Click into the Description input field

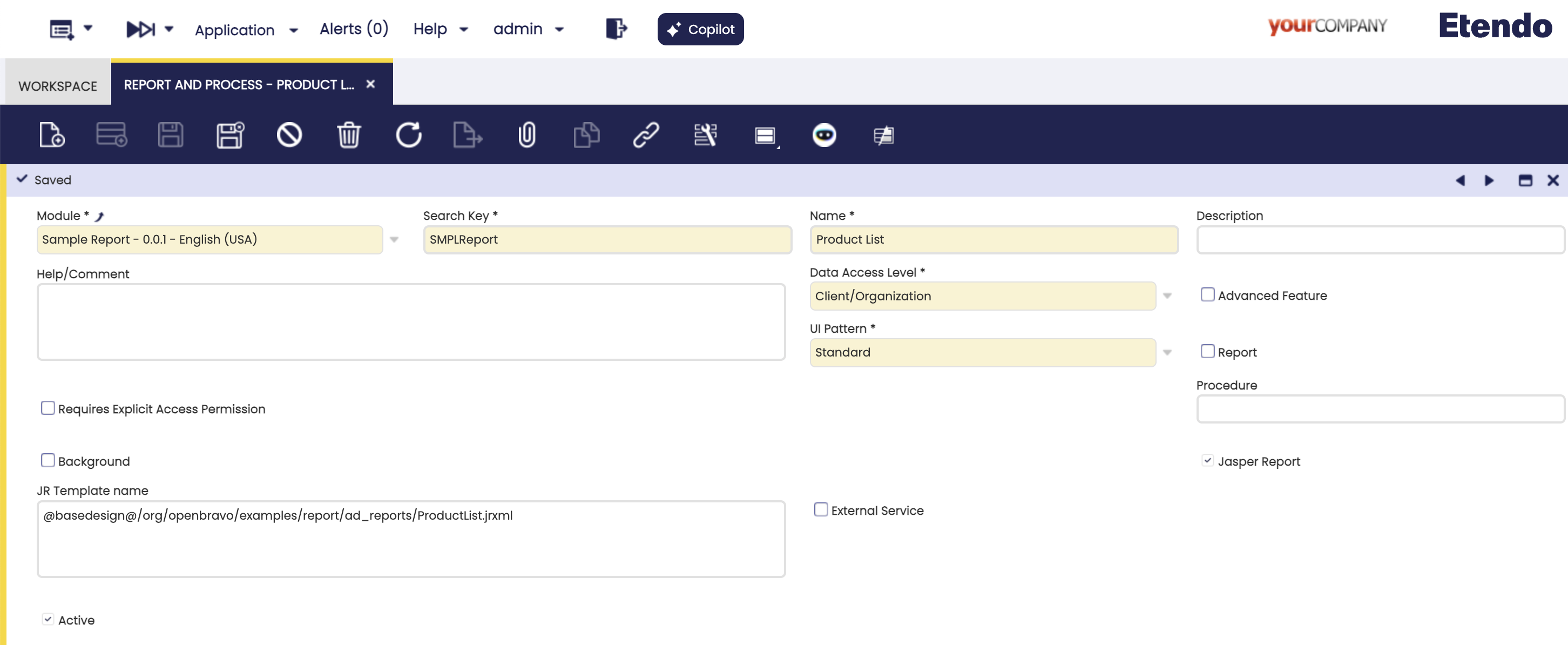tap(1380, 239)
